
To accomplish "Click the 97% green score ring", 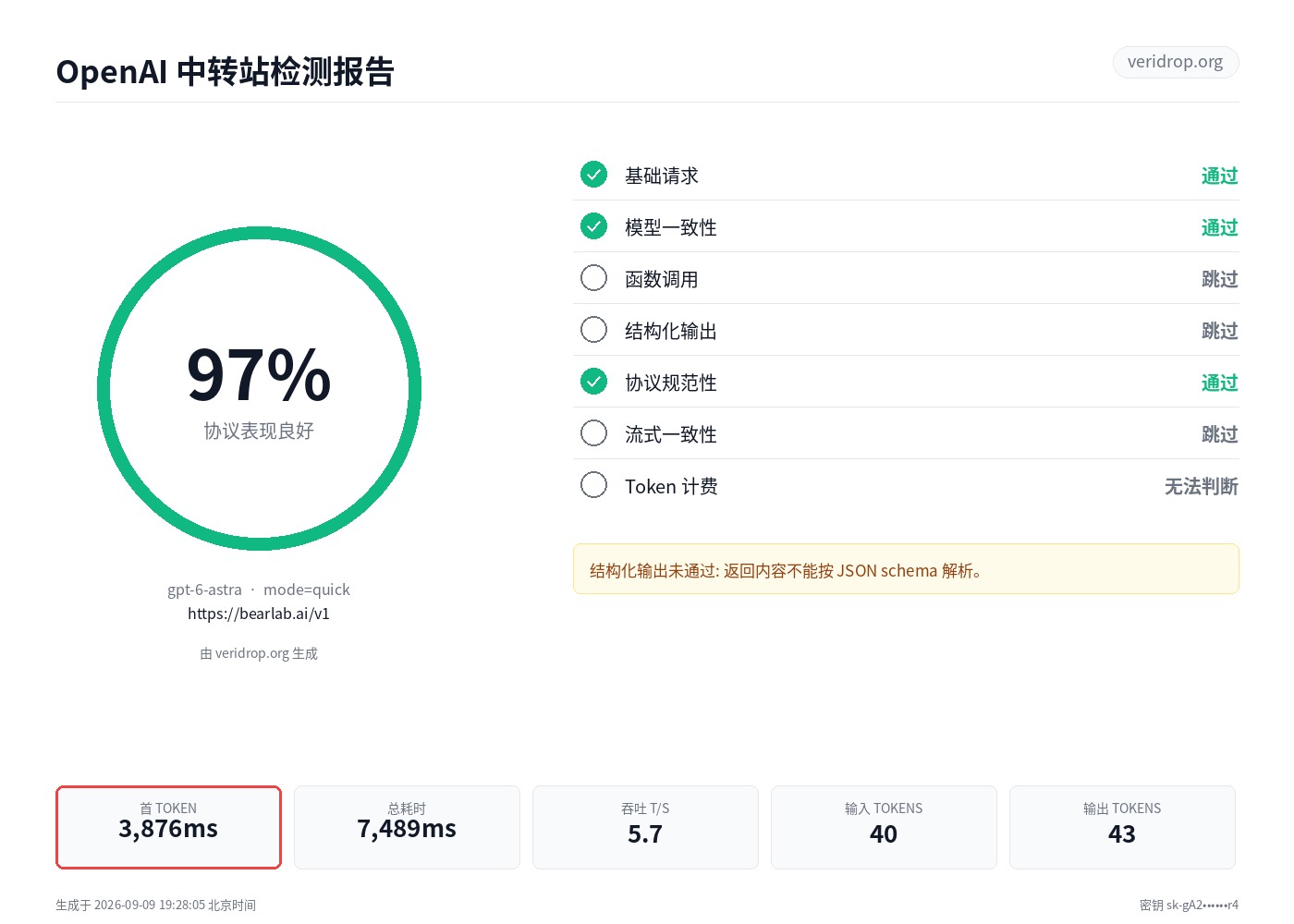I will [x=259, y=388].
